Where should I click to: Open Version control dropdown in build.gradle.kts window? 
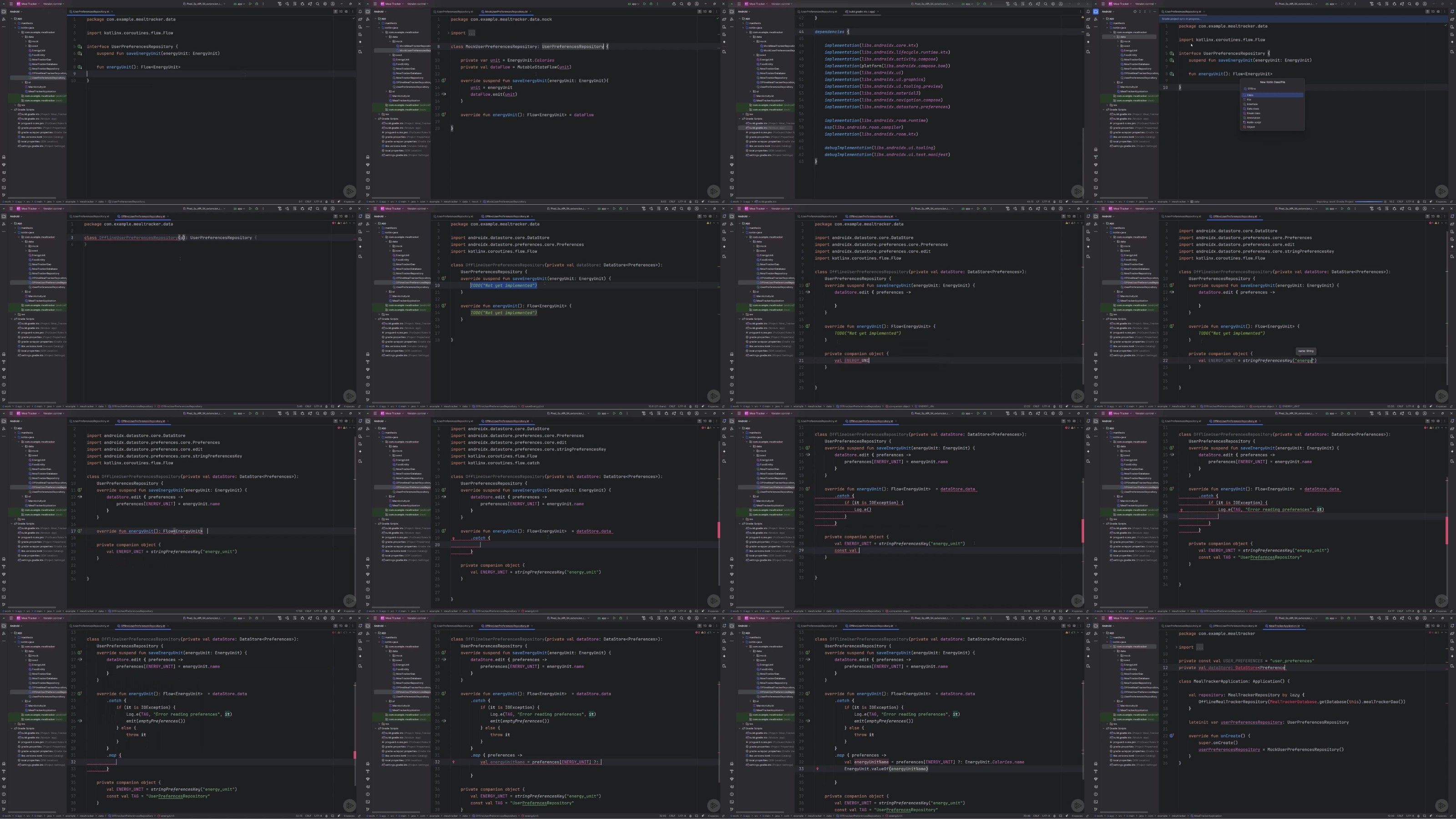[x=782, y=4]
